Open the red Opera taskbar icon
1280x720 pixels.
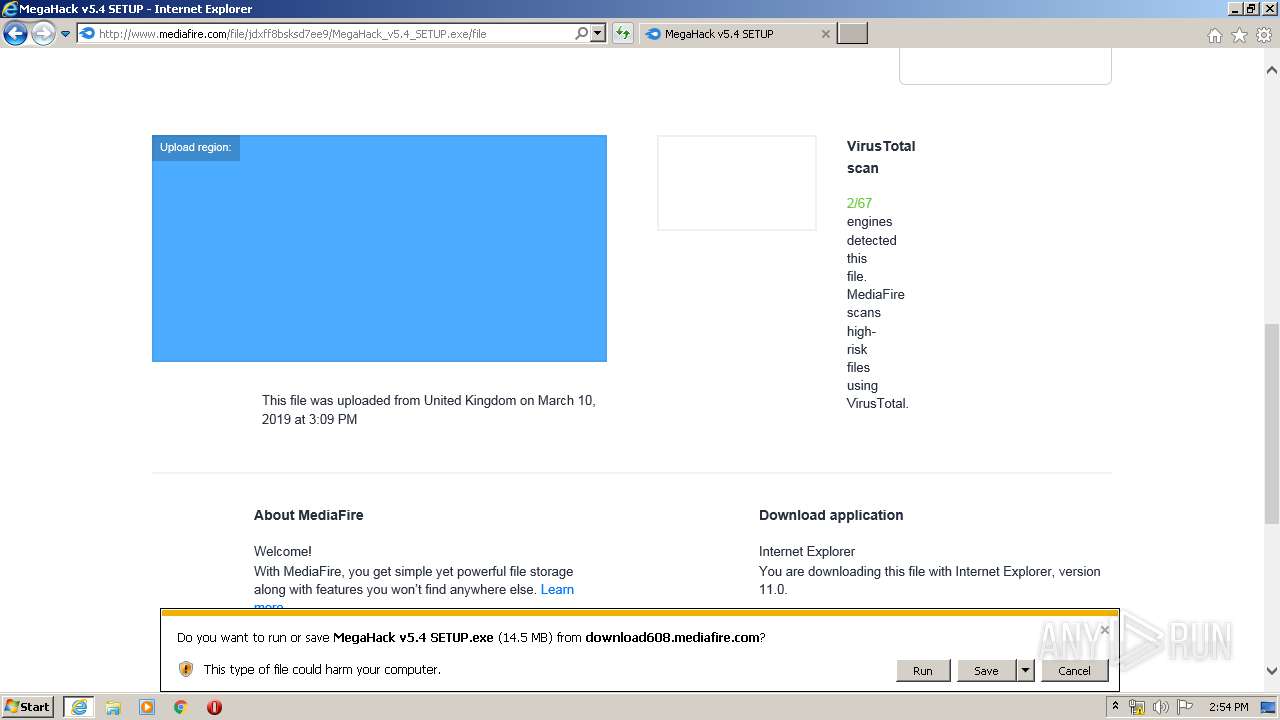[214, 707]
